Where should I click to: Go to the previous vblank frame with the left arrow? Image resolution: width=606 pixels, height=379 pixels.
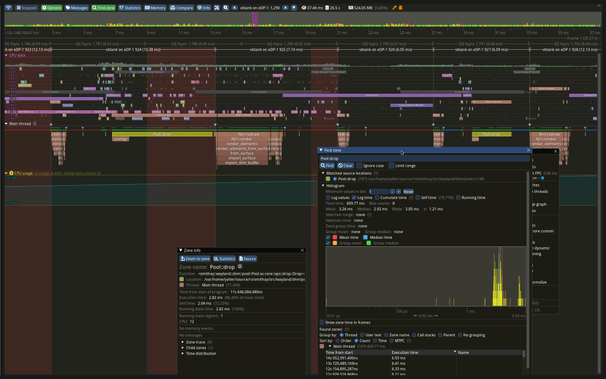pyautogui.click(x=235, y=7)
